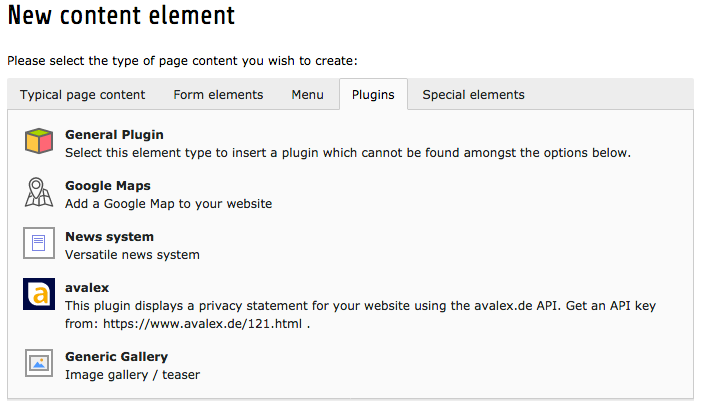
Task: Click the 'Versatile news system' description
Action: coord(132,255)
